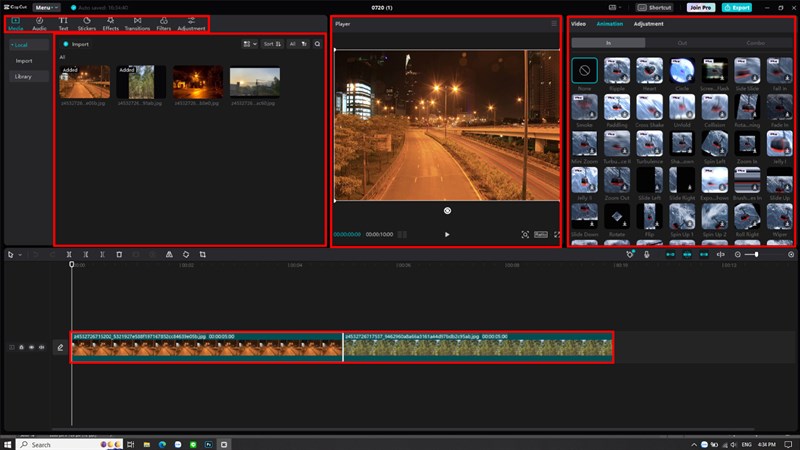Click the rotate handle below preview
800x450 pixels.
[447, 211]
